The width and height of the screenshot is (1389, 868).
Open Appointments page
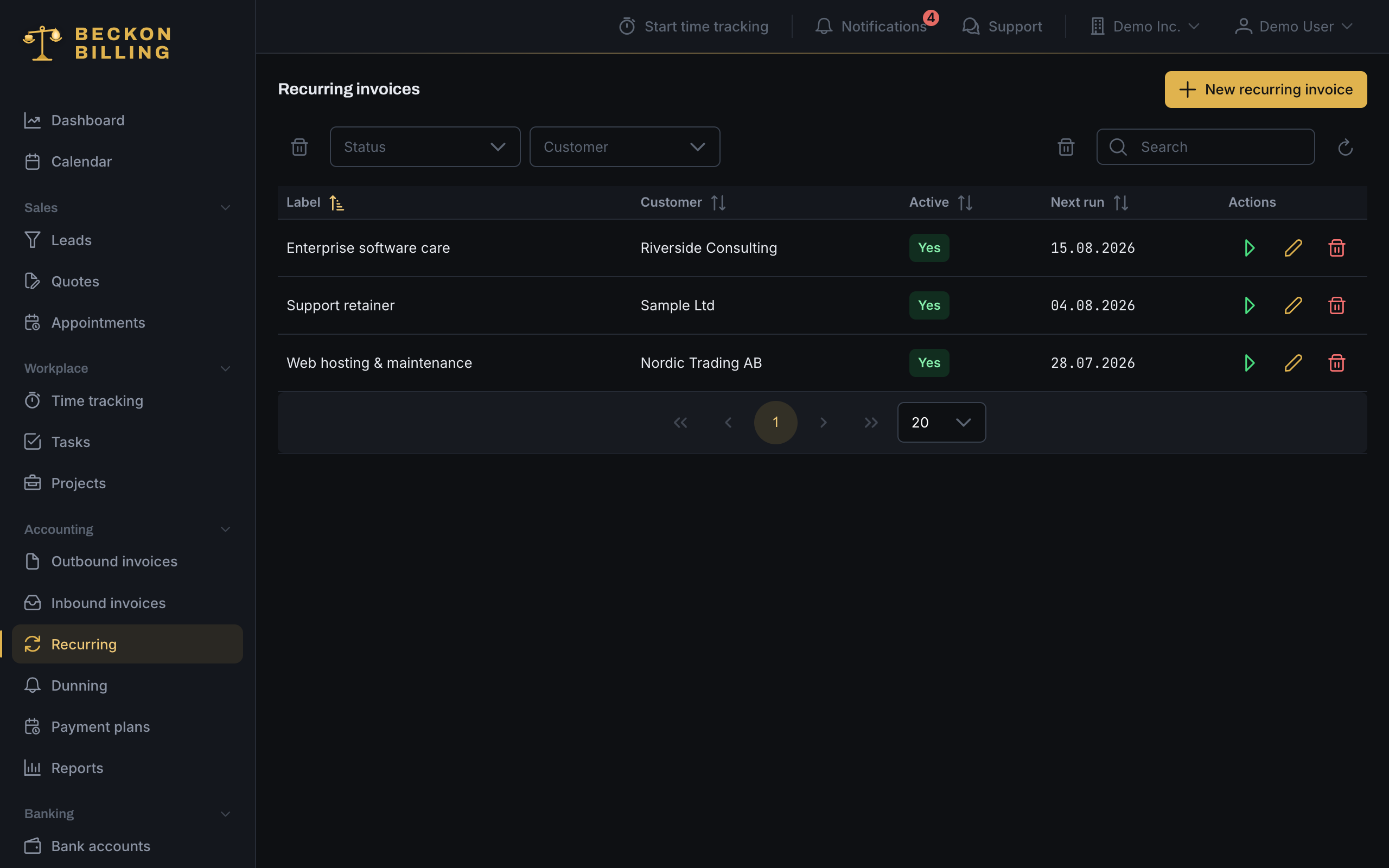point(128,323)
